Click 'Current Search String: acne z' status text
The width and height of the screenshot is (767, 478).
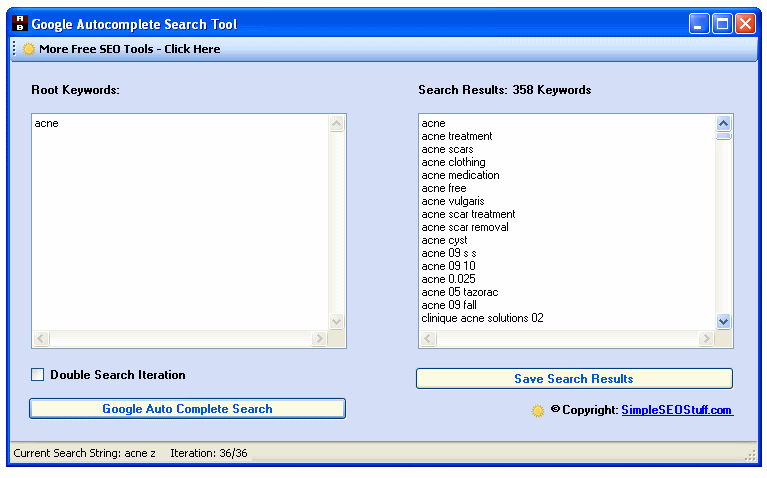click(x=84, y=453)
